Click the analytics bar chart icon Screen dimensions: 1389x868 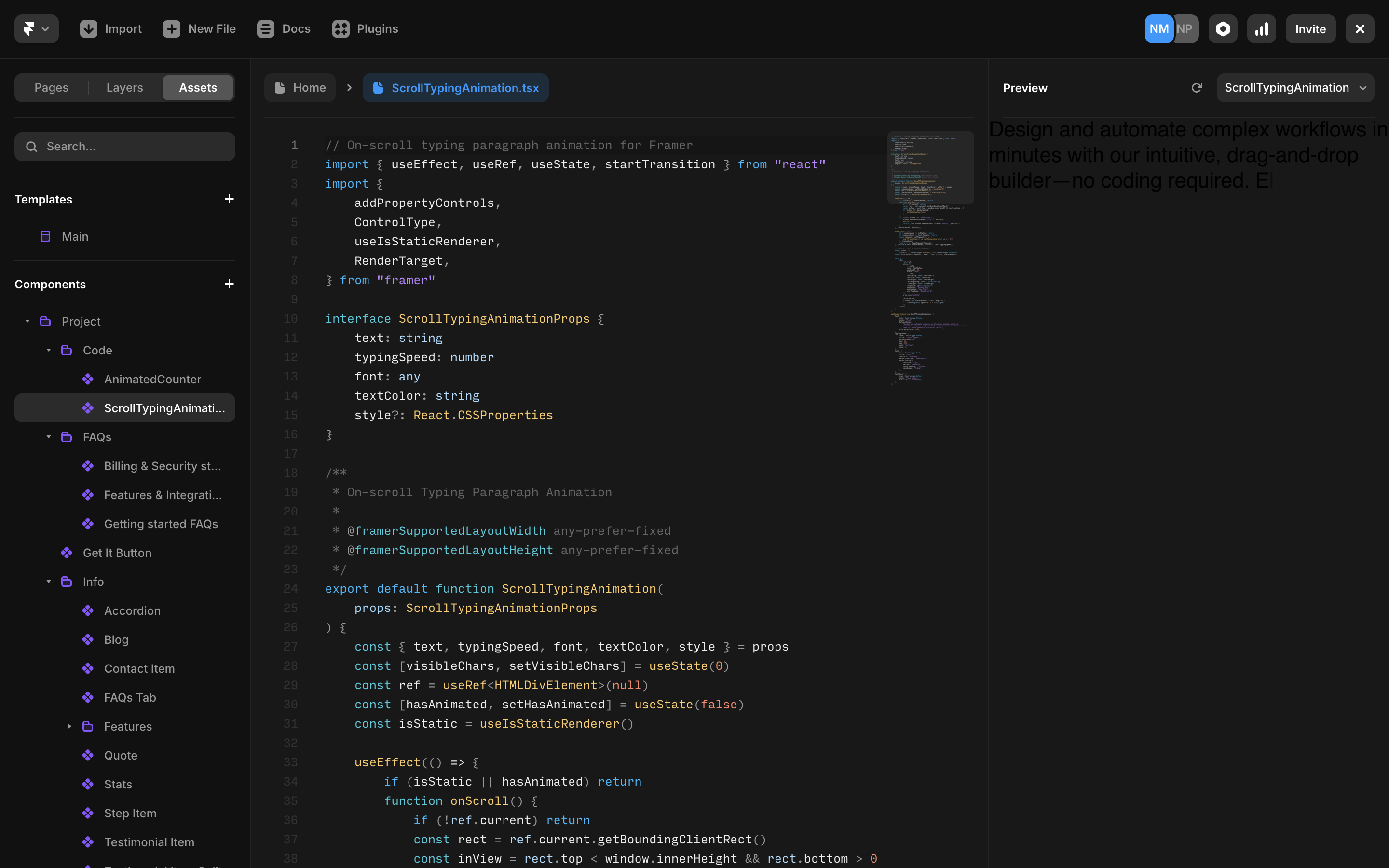click(1261, 29)
